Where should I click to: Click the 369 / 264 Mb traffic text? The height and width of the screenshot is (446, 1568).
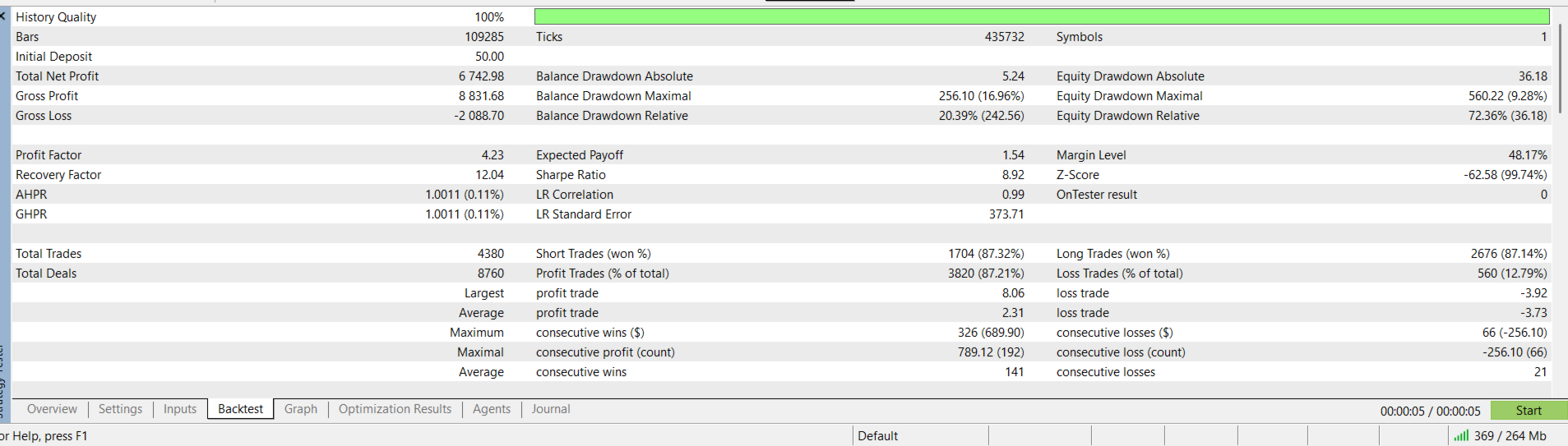pos(1510,436)
